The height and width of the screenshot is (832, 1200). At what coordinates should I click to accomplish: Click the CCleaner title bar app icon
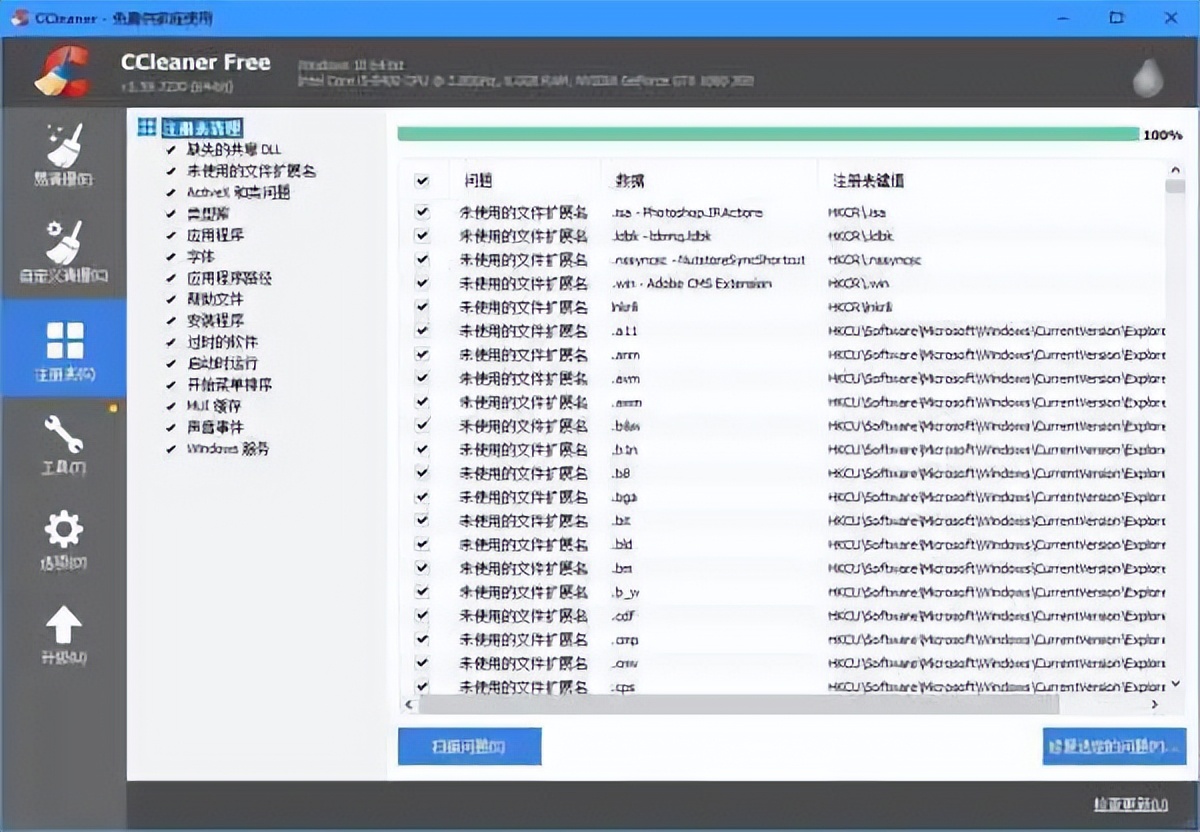pos(19,18)
